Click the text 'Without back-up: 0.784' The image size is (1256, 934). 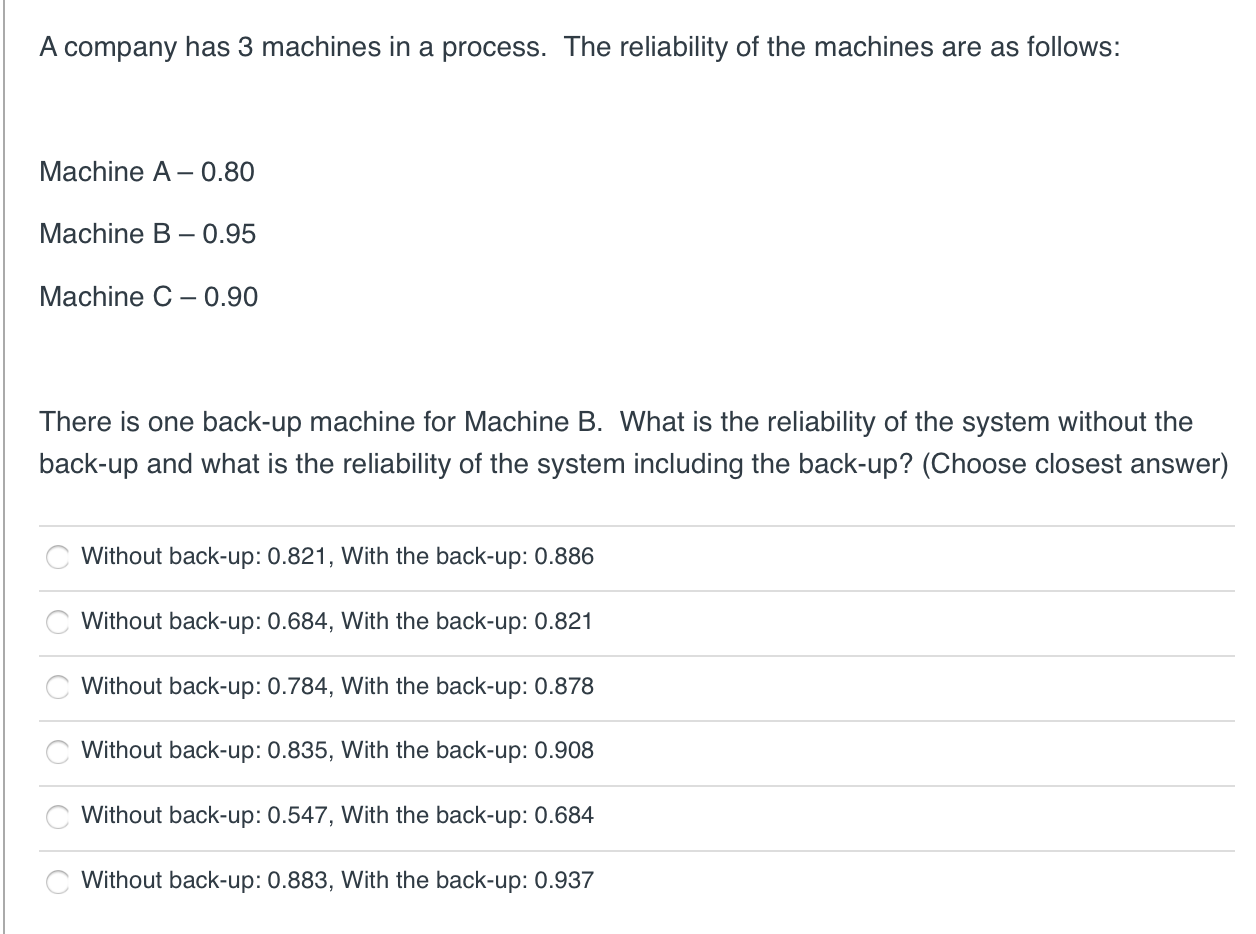tap(200, 687)
